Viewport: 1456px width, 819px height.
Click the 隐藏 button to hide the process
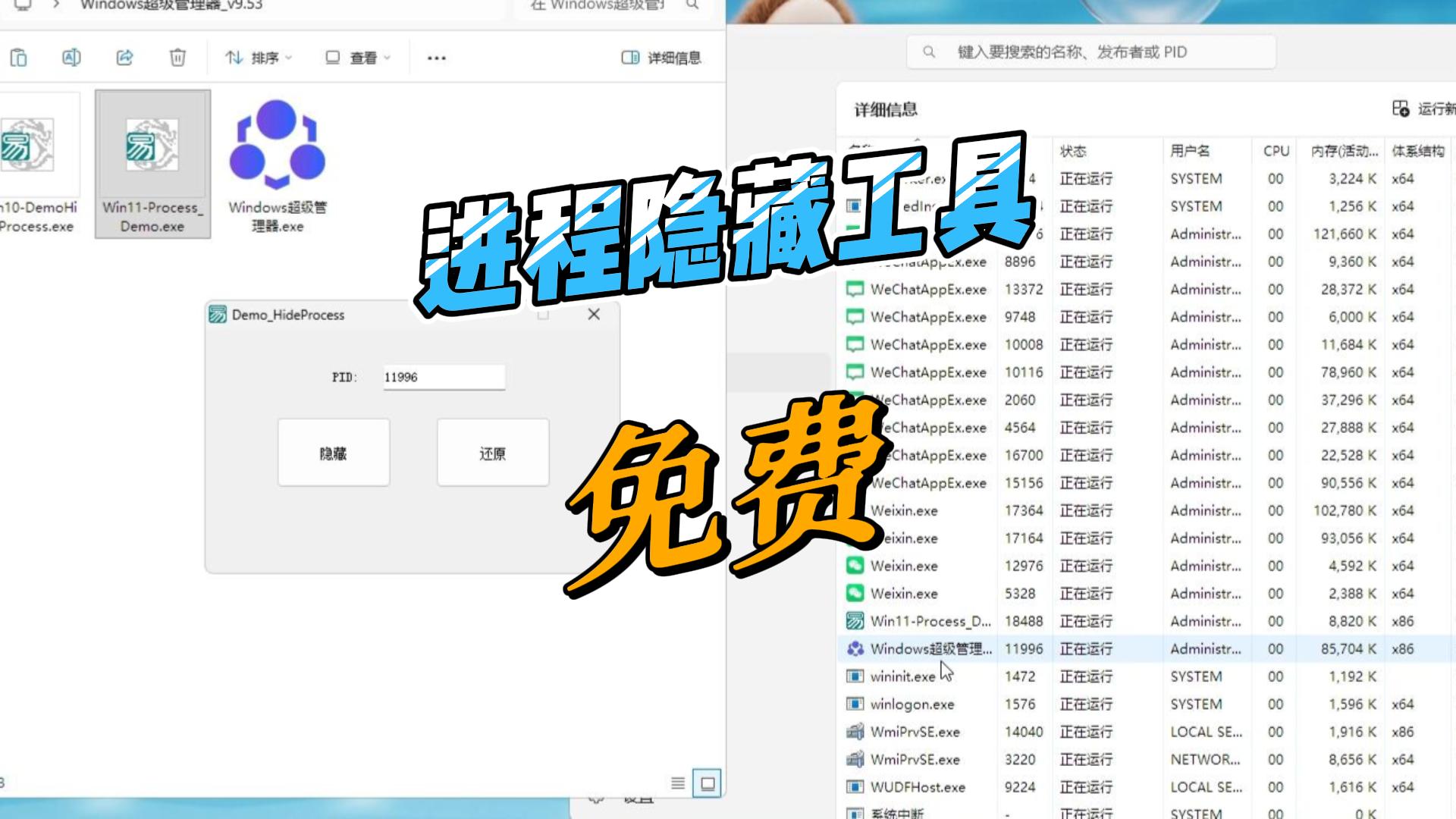[334, 453]
